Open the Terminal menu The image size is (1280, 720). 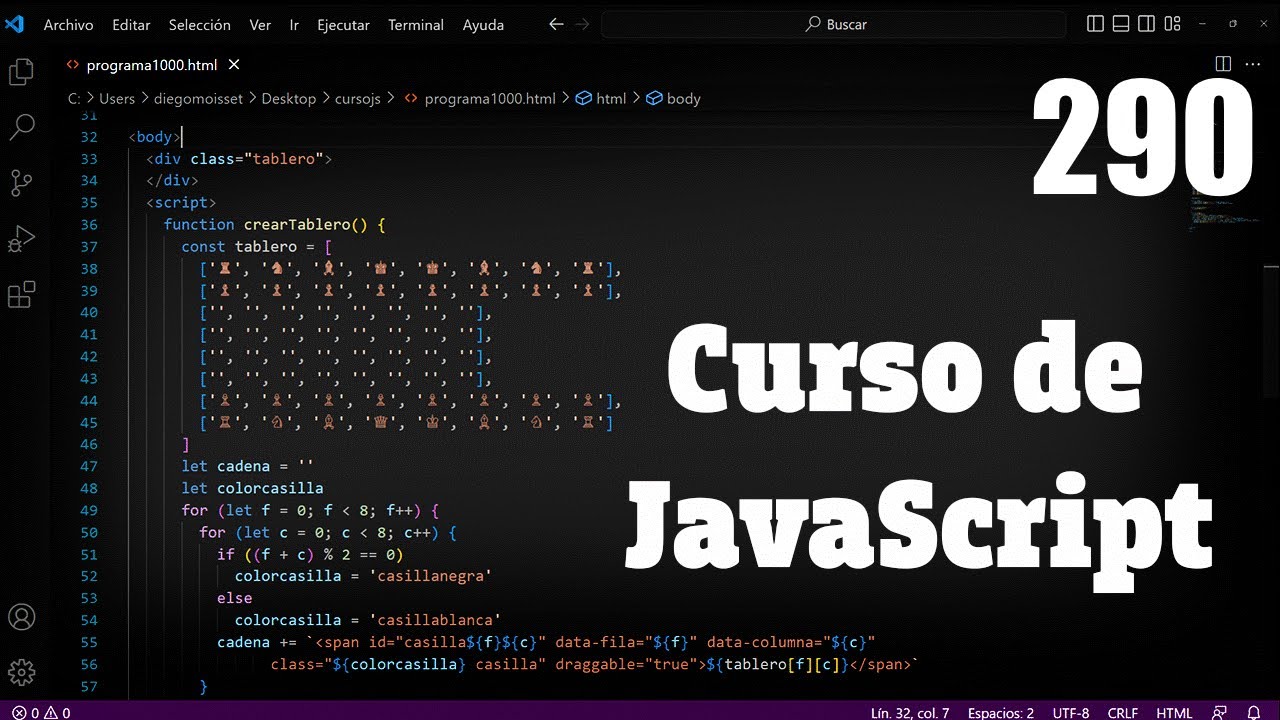pos(416,25)
